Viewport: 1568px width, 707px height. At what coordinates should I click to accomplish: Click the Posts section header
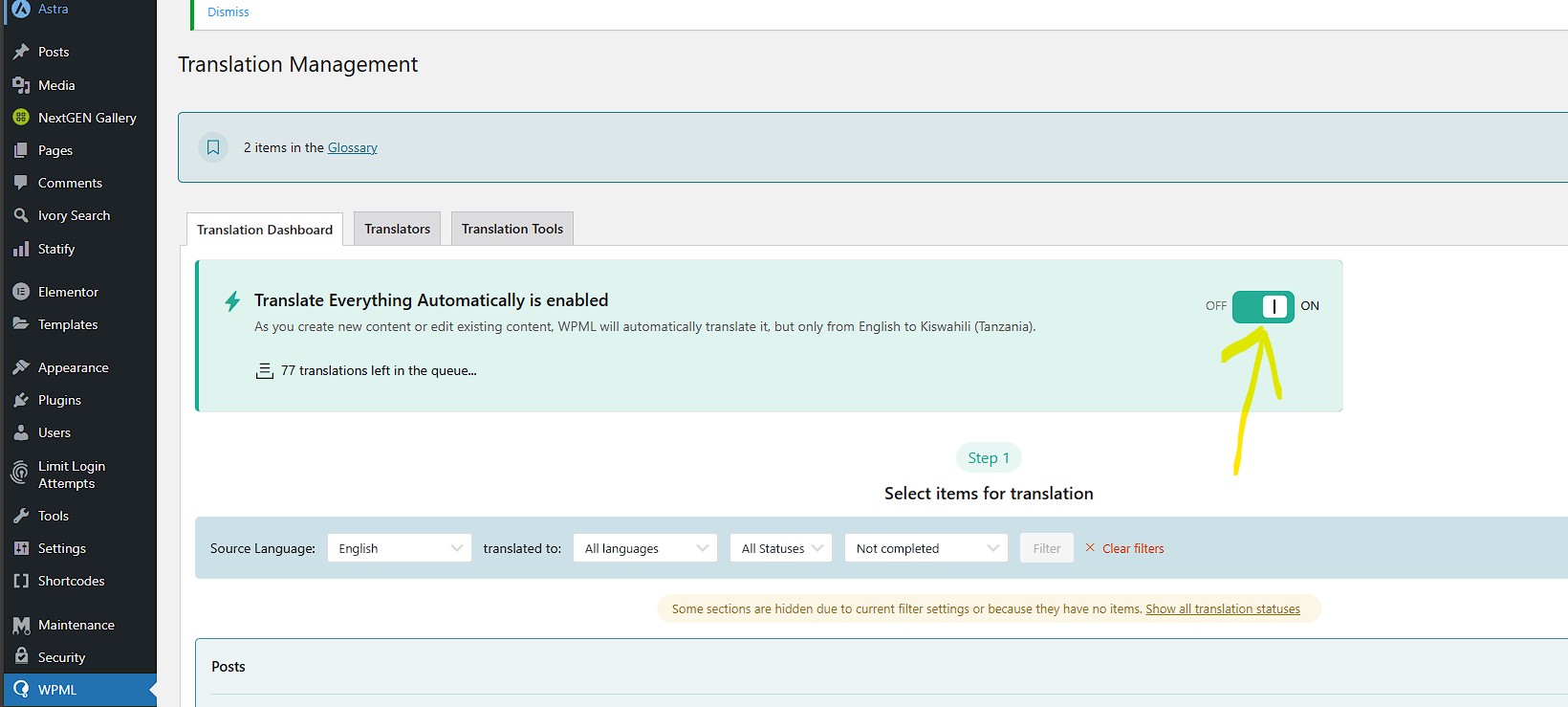tap(228, 666)
